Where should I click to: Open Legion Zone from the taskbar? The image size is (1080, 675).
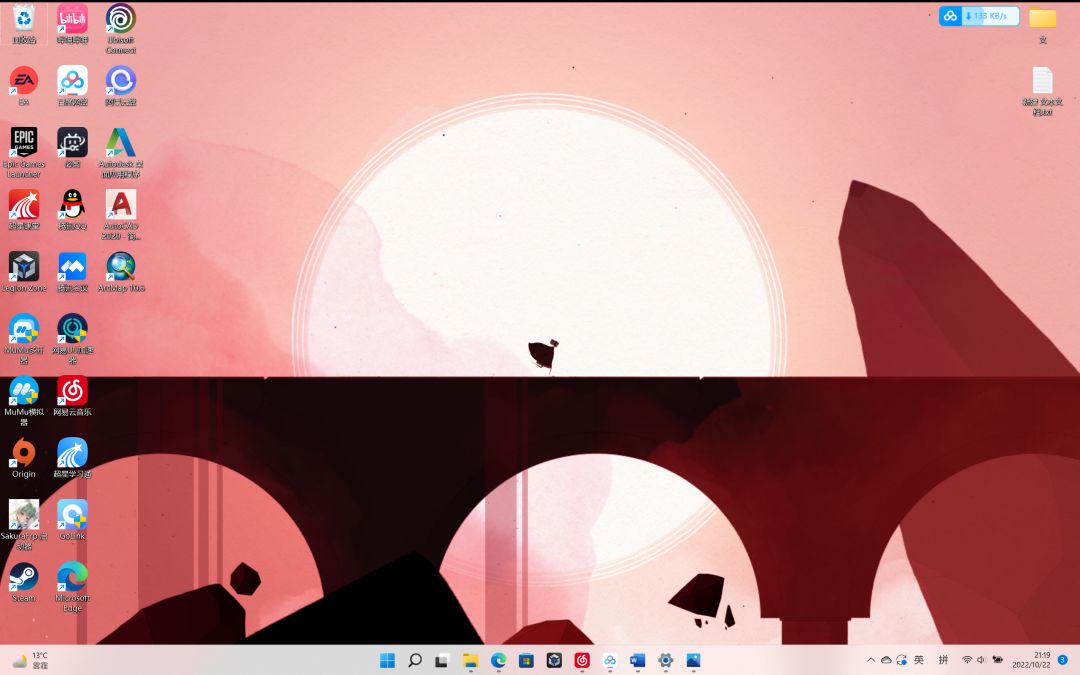554,661
